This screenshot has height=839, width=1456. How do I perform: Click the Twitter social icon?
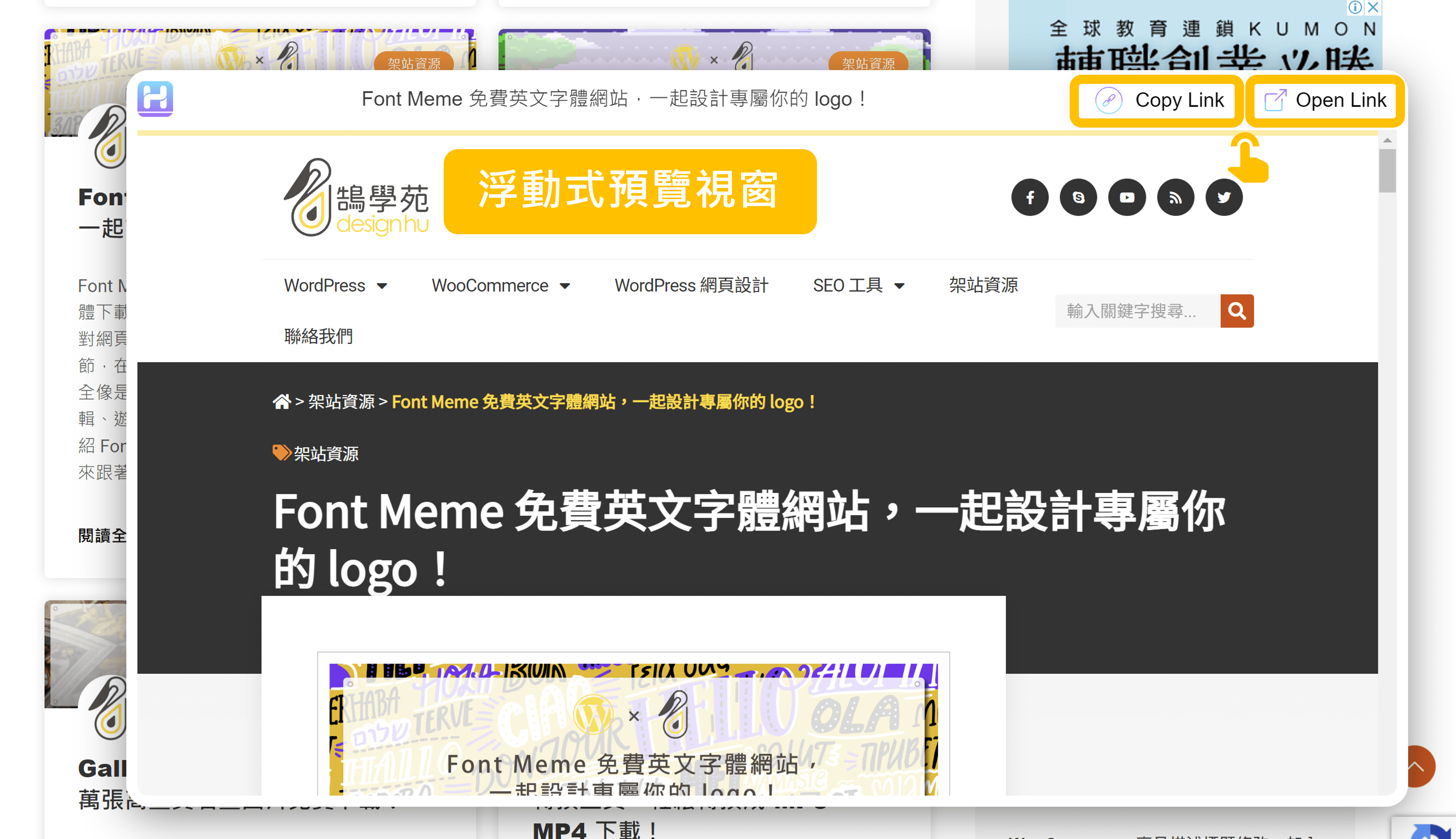pyautogui.click(x=1224, y=197)
